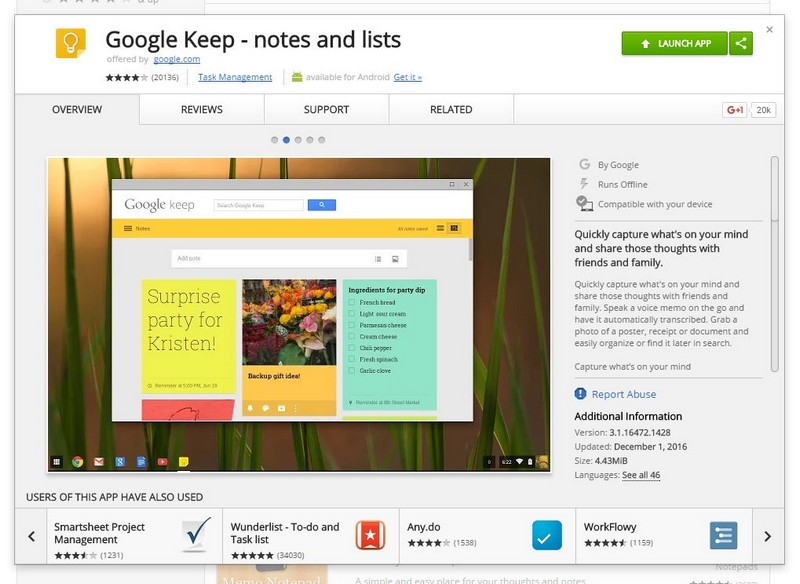800x584 pixels.
Task: Click the version number 3.1.16472.1428
Action: (x=640, y=433)
